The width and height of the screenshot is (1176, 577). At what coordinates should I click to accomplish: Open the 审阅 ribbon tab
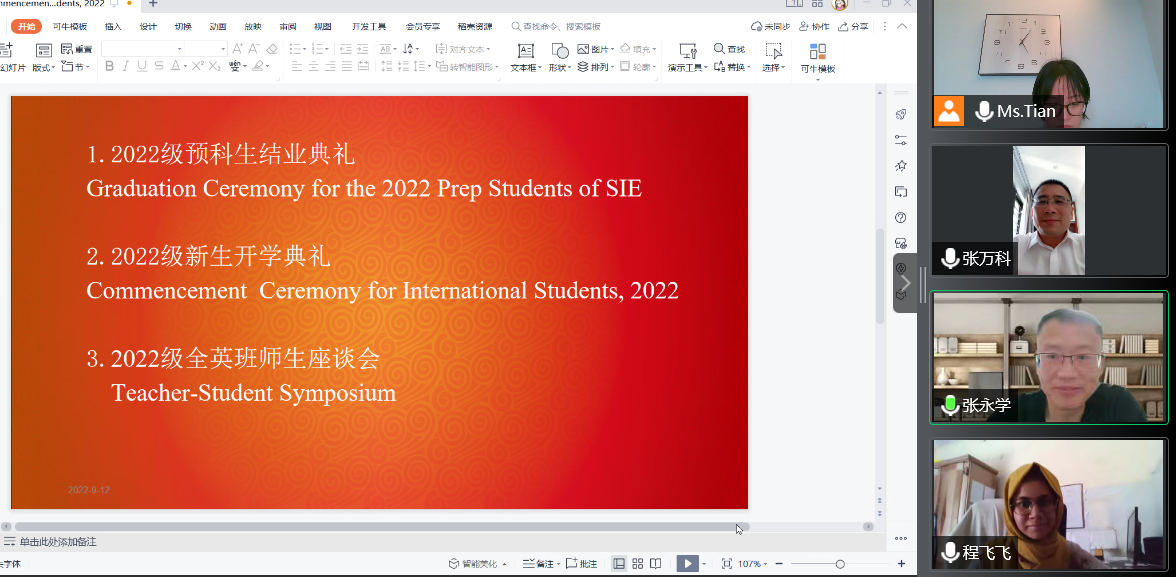287,27
